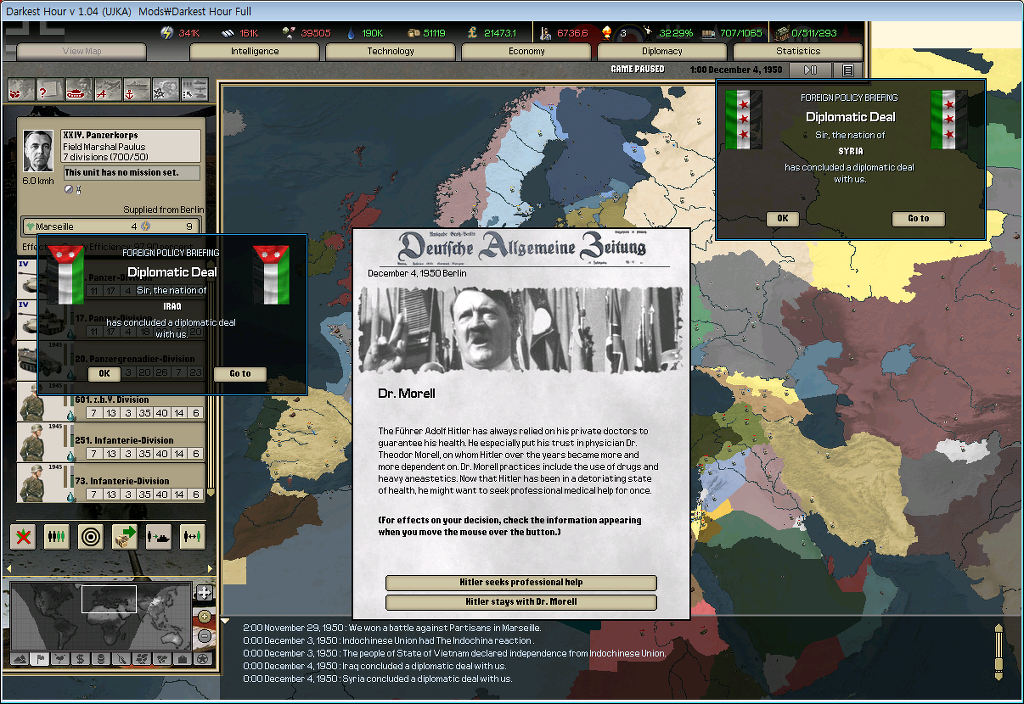The image size is (1024, 704).
Task: Click OK on the Syria Diplomatic Deal popup
Action: pos(783,218)
